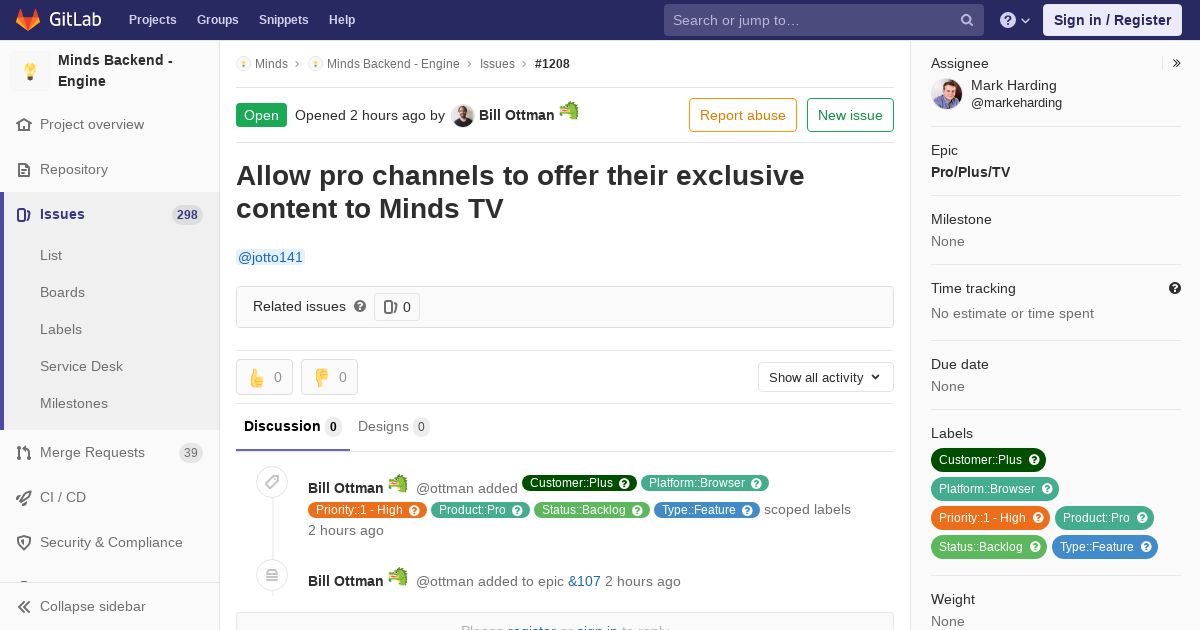Screen dimensions: 1200x630
Task: Open Repository in sidebar
Action: (74, 169)
